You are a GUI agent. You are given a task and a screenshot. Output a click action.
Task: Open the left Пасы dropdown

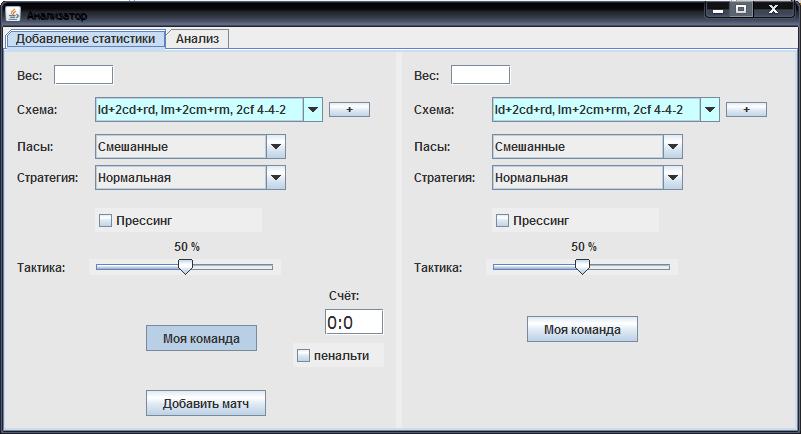pyautogui.click(x=276, y=147)
